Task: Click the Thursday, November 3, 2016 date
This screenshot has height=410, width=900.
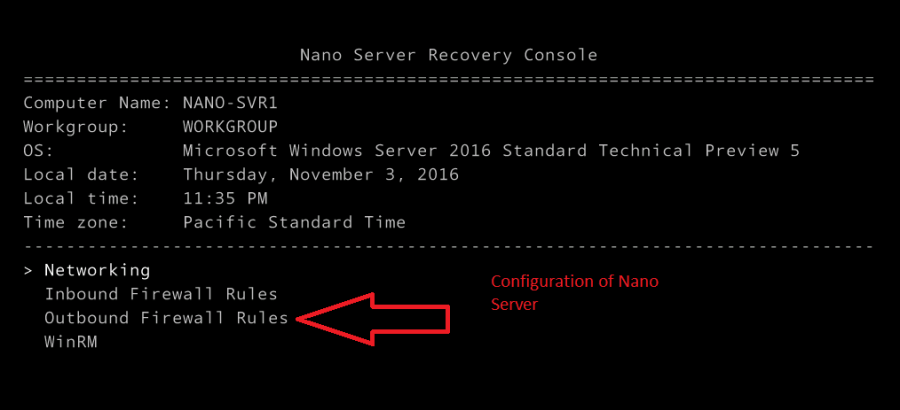Action: [320, 174]
